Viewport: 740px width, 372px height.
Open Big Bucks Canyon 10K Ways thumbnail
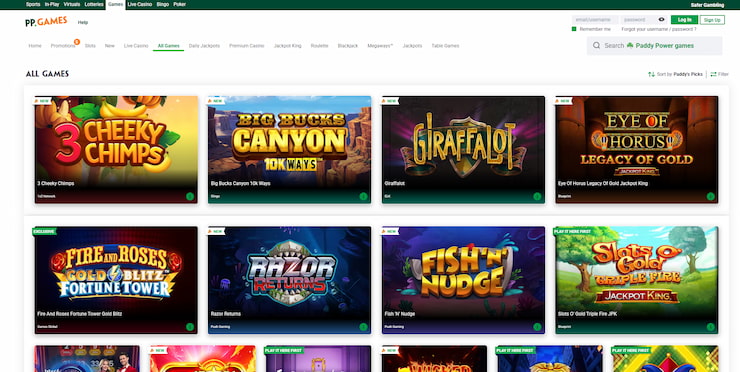[x=289, y=150]
